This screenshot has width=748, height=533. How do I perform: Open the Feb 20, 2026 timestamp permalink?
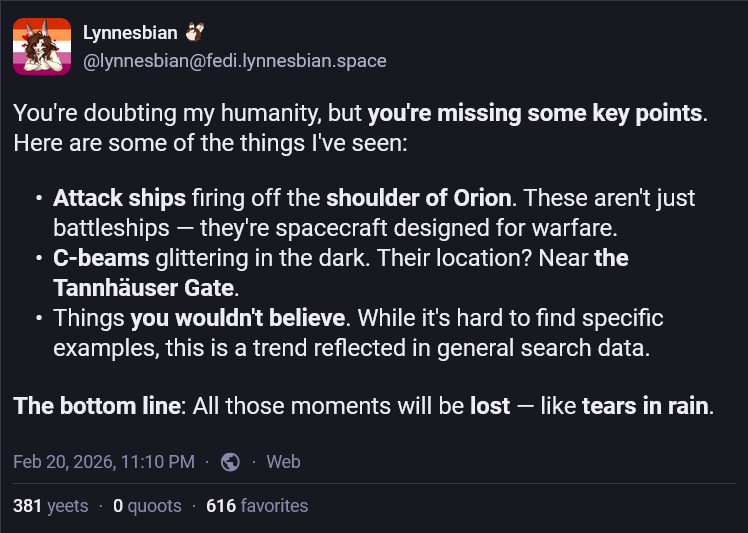(x=104, y=461)
